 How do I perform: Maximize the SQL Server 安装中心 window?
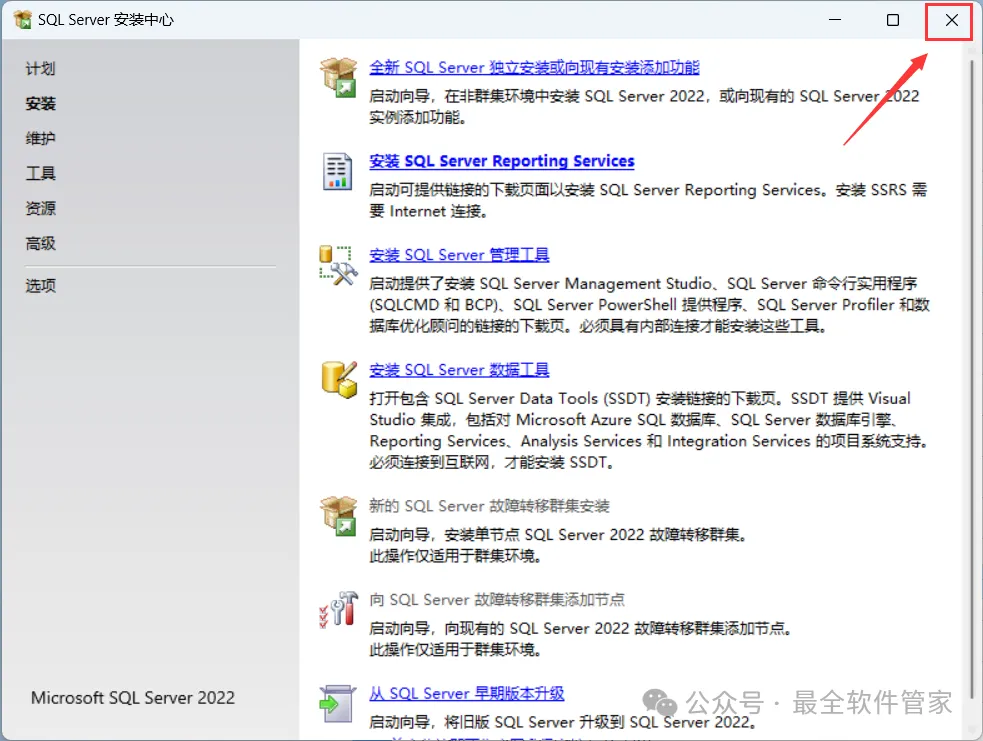pyautogui.click(x=893, y=19)
